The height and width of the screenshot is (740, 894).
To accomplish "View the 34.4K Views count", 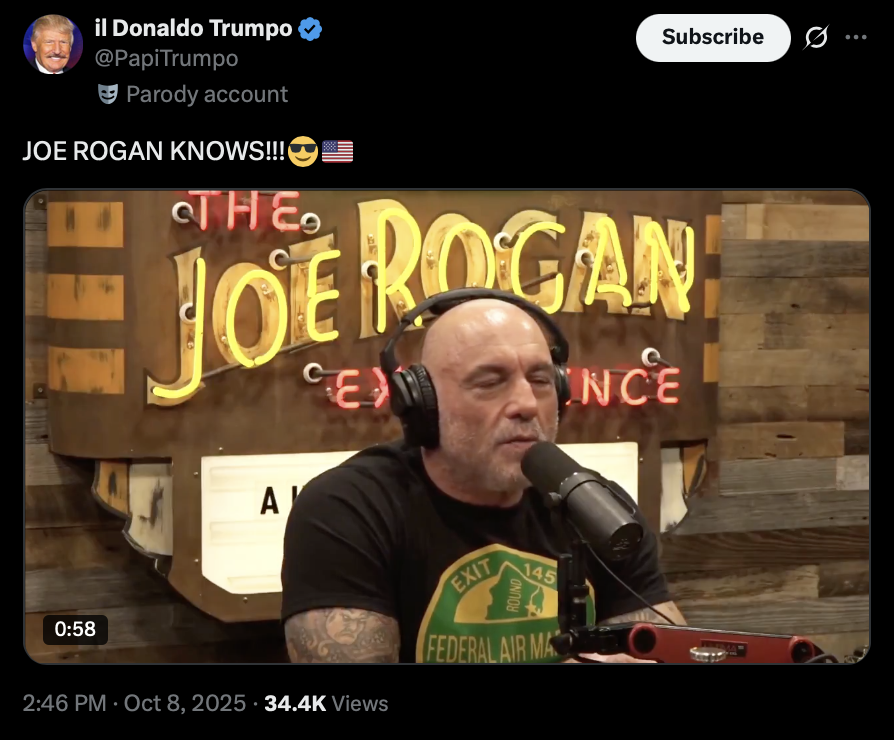I will (x=326, y=703).
